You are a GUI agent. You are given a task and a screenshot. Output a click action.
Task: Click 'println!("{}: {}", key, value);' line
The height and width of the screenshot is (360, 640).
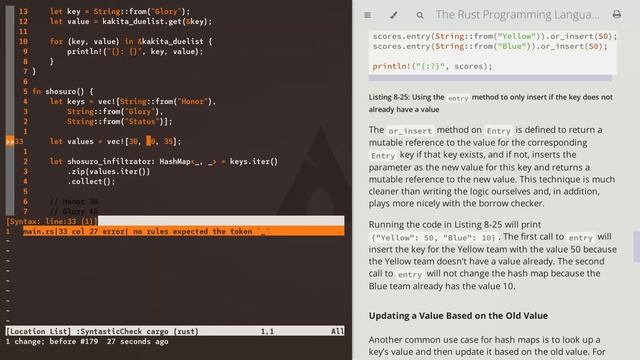[135, 51]
